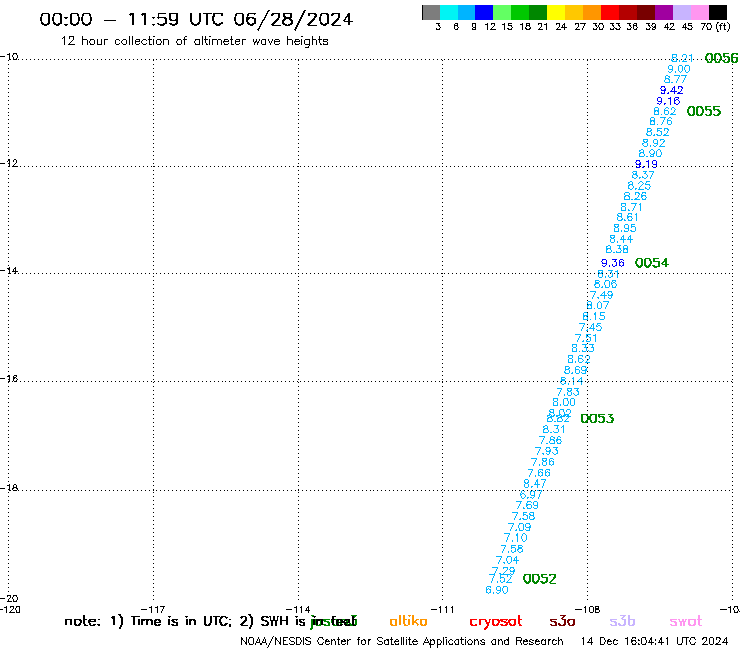The image size is (740, 650).
Task: Click the bright red legend swatch
Action: coord(610,12)
